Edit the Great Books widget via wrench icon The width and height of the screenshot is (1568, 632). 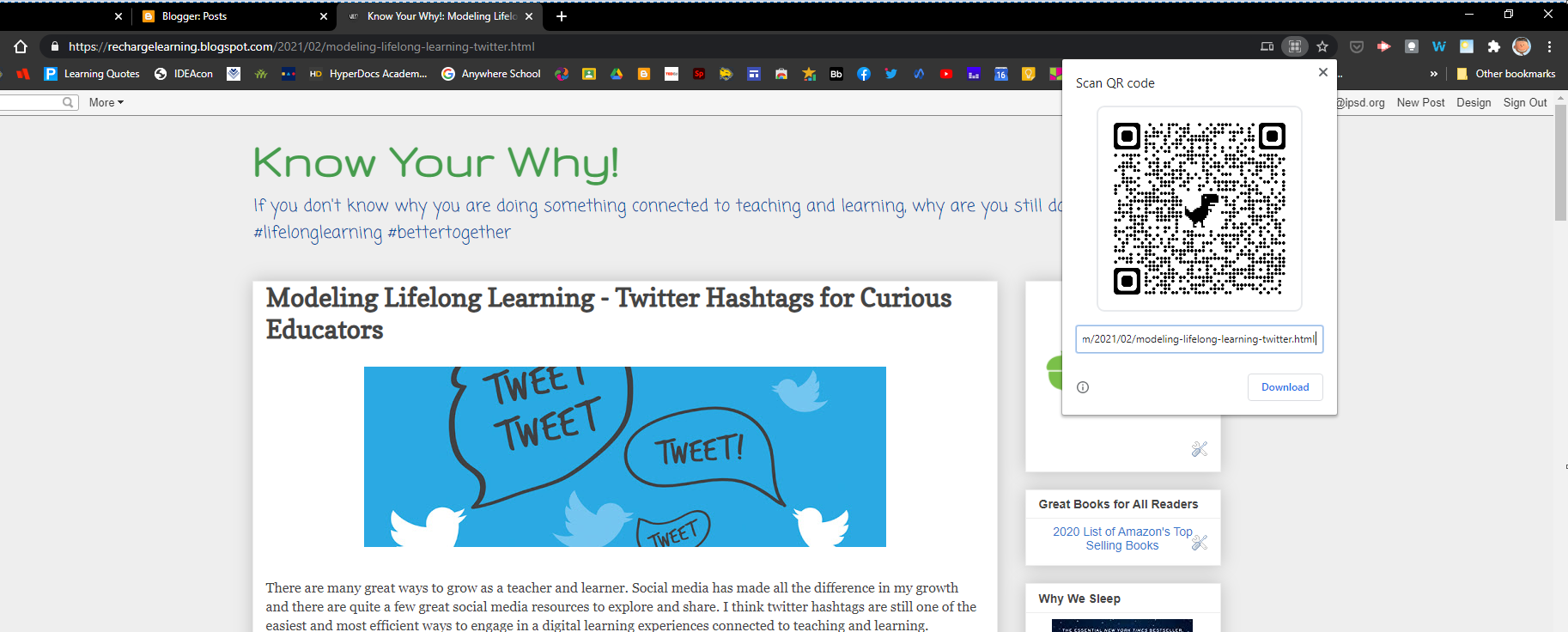tap(1200, 543)
